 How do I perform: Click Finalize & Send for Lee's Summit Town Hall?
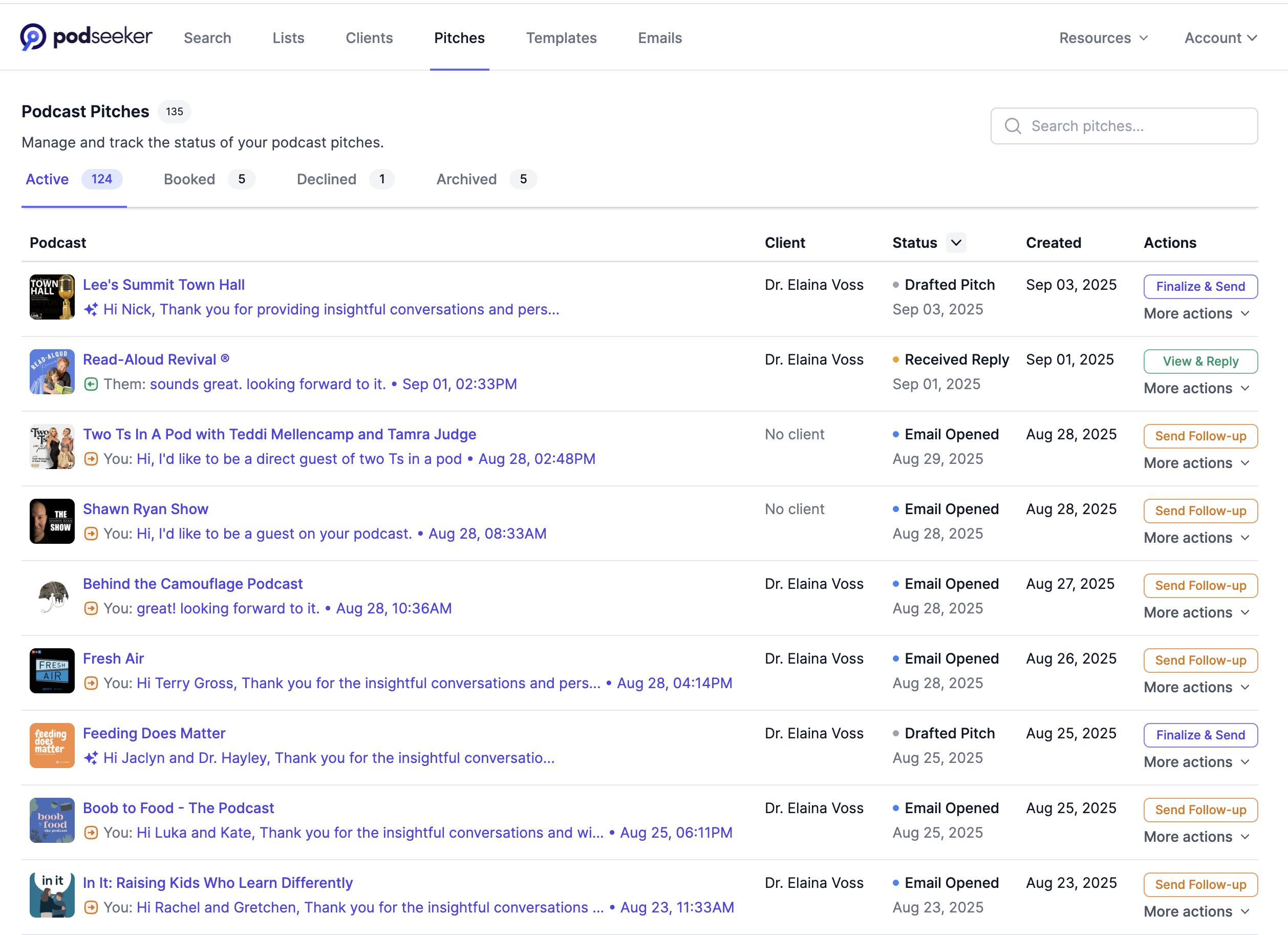click(1200, 286)
